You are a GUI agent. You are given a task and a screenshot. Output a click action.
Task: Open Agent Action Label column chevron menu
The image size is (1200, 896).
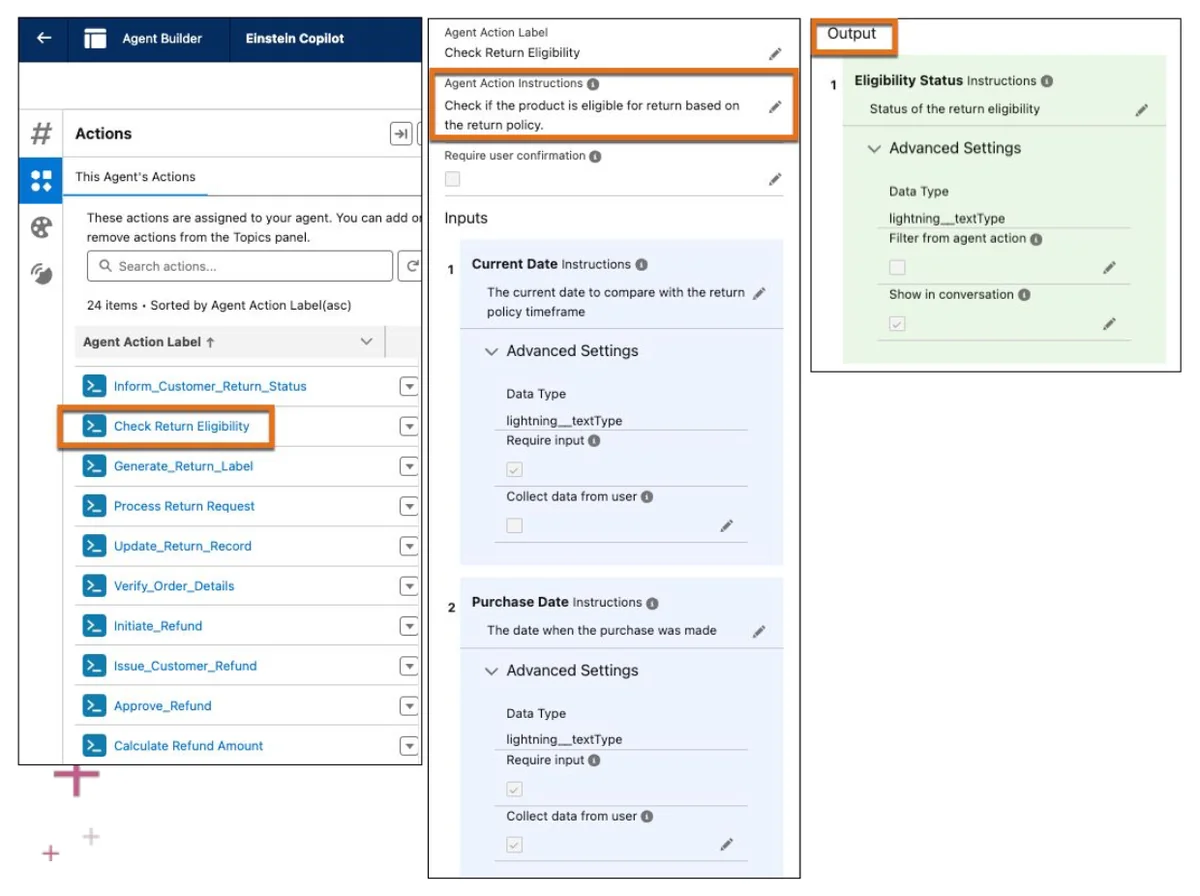pyautogui.click(x=366, y=342)
